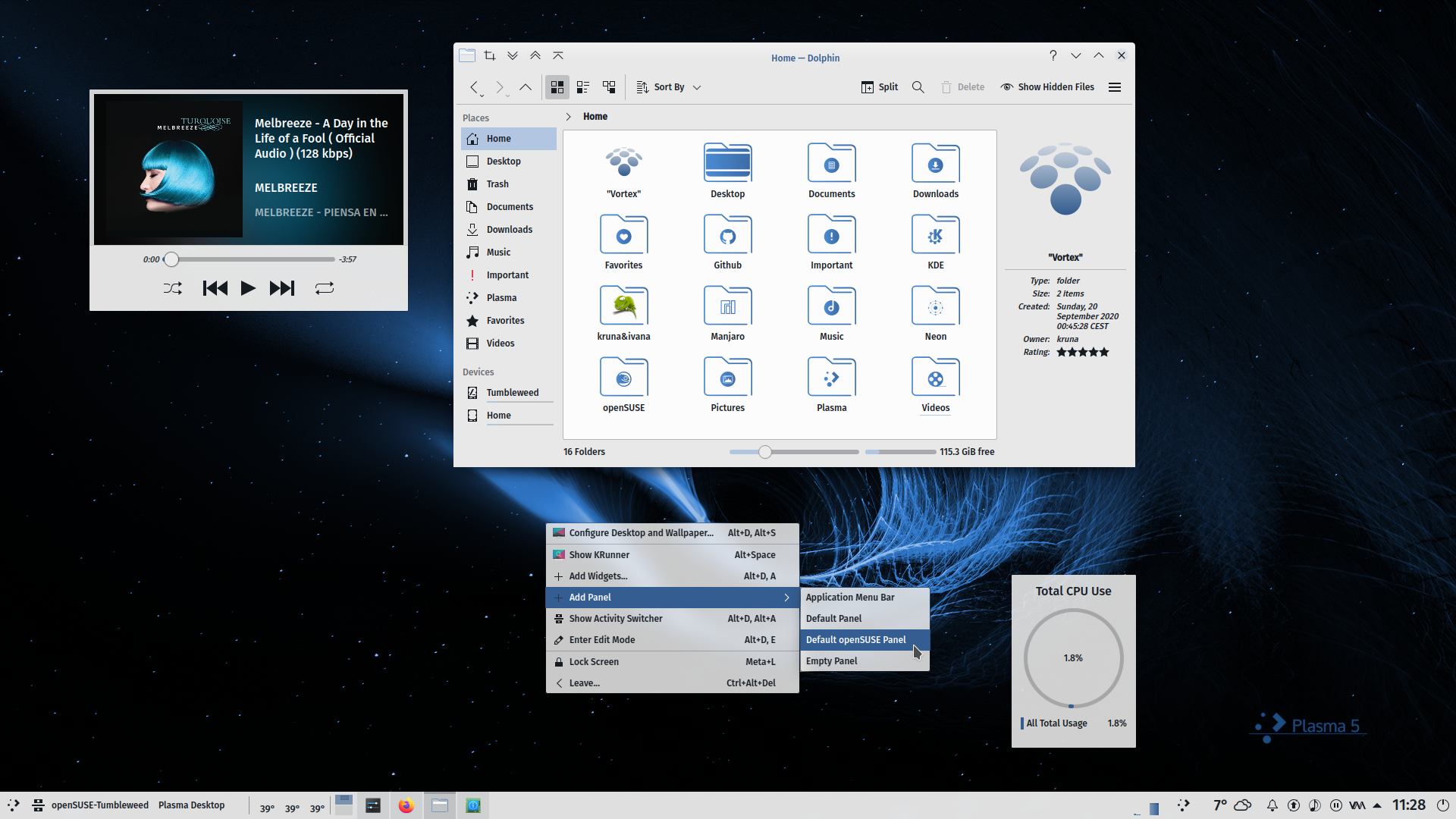
Task: Toggle repeat in the media player
Action: 325,288
